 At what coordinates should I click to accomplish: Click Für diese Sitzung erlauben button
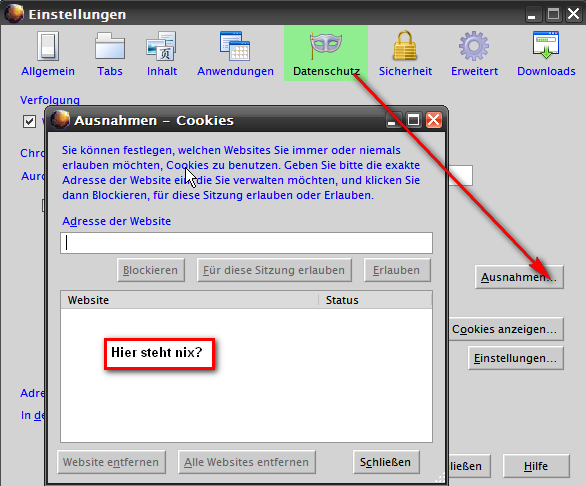(x=274, y=270)
